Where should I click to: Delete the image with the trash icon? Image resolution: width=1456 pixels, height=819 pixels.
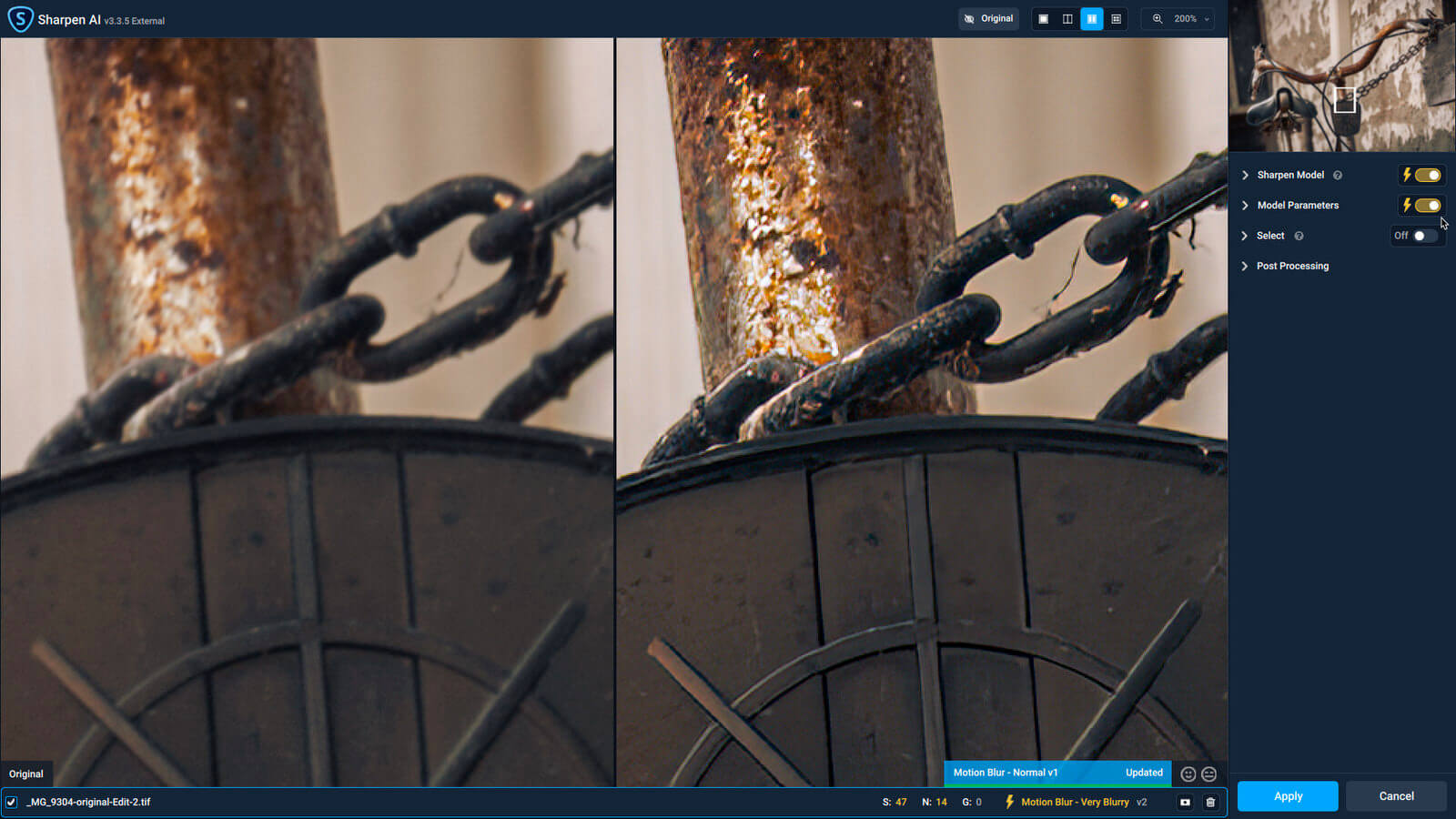[1210, 802]
